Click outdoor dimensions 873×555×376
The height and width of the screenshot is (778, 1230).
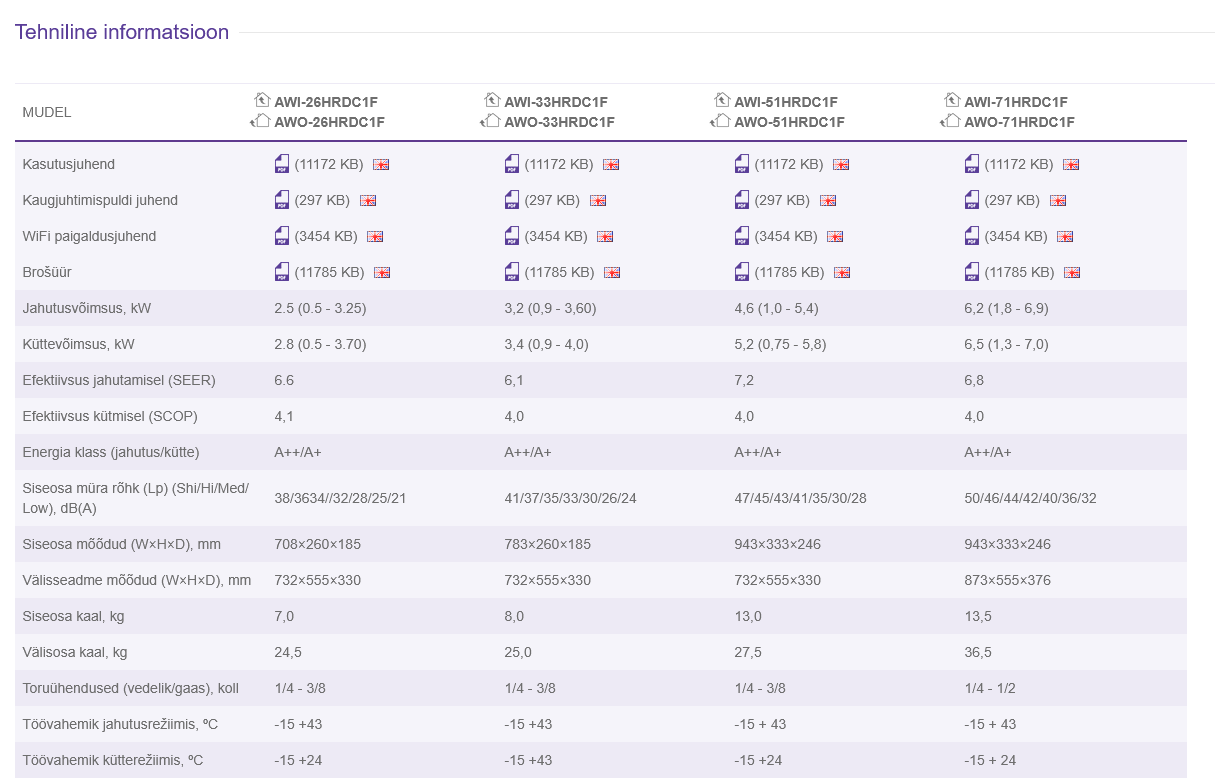pyautogui.click(x=1008, y=580)
